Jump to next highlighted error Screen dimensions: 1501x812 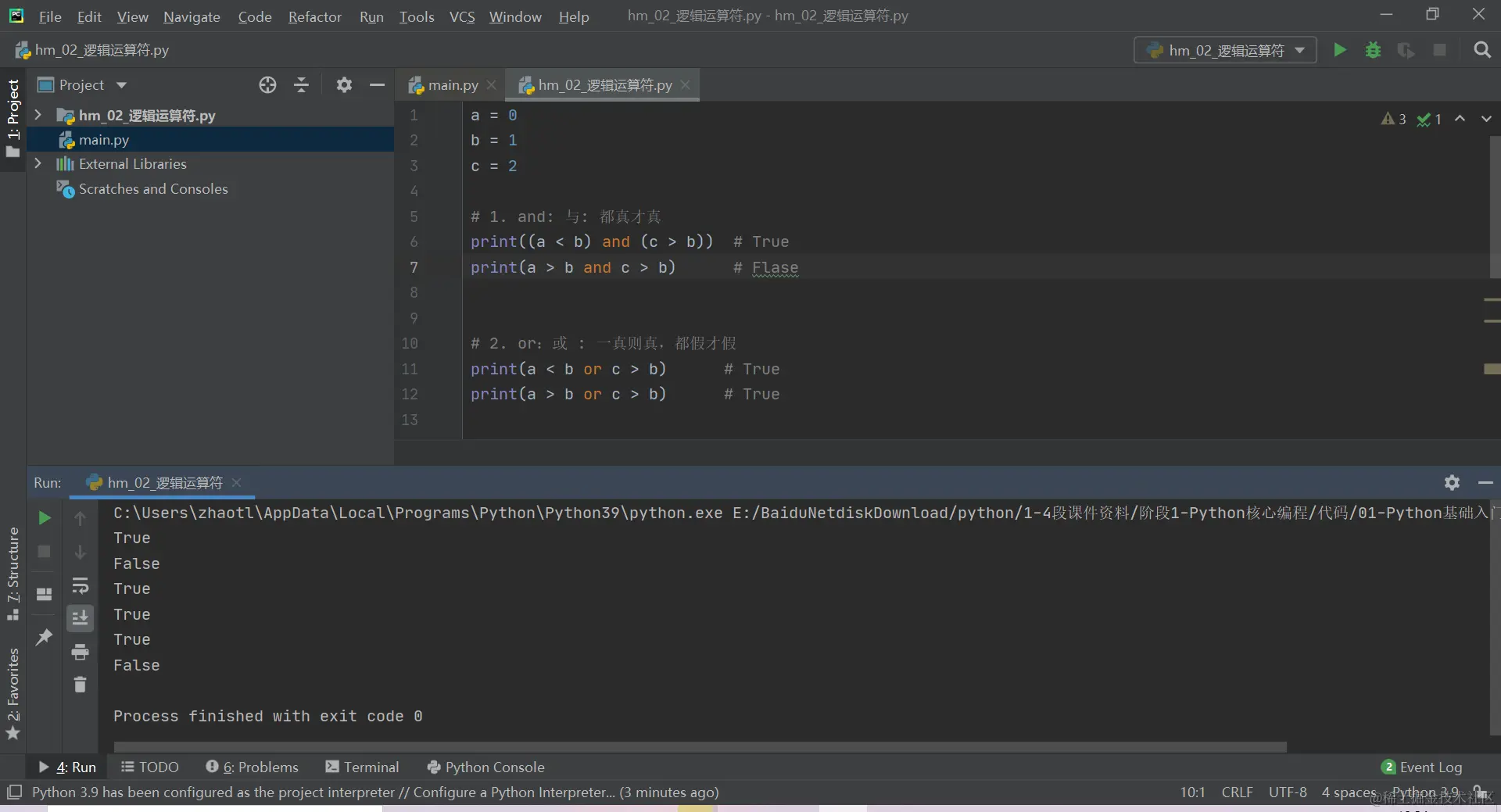pyautogui.click(x=1486, y=119)
